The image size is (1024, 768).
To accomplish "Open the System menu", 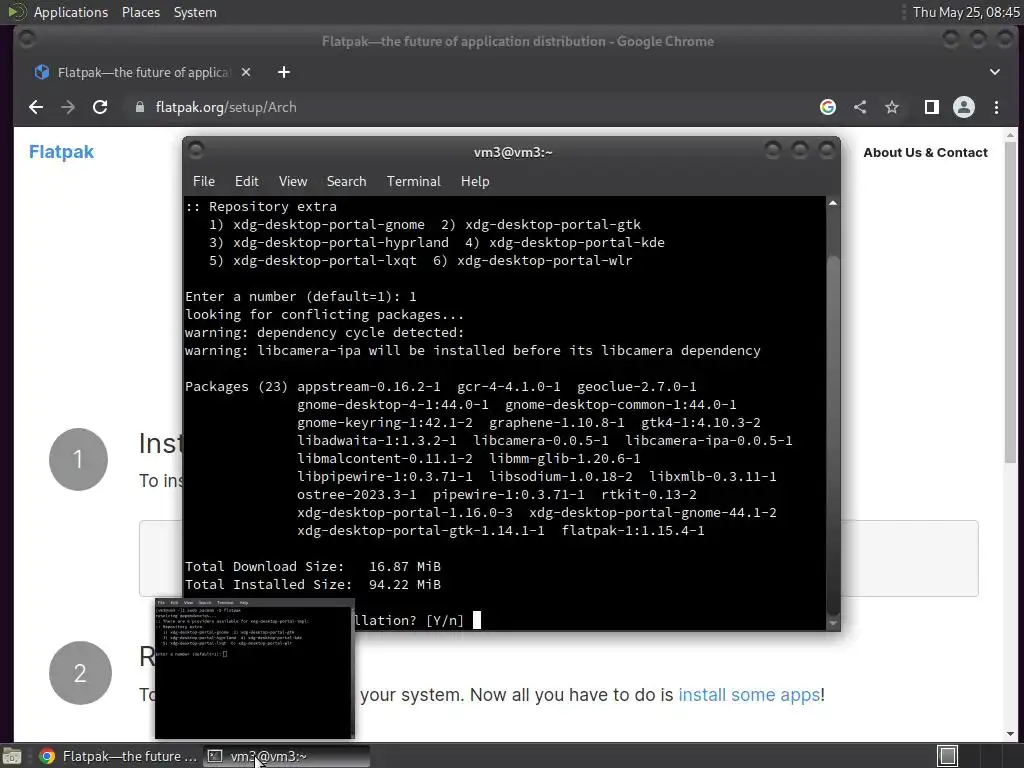I will coord(195,12).
